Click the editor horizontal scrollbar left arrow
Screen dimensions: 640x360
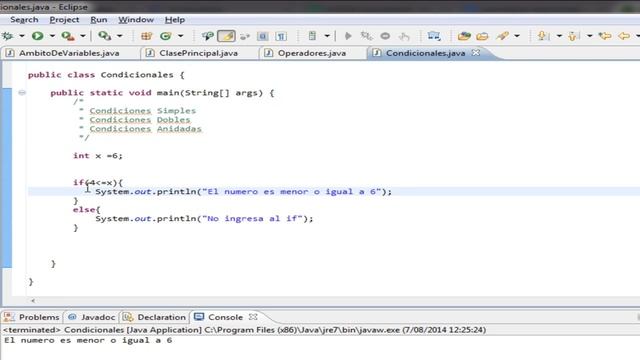pos(33,301)
